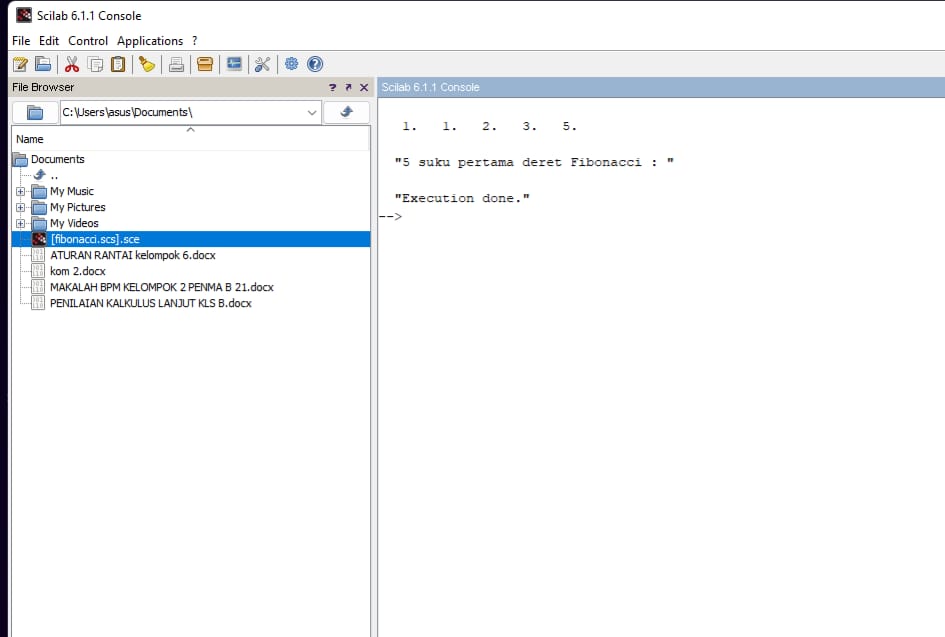Click the Fibonacci number output row 1. 1. 2. 3. 5.
The image size is (945, 637).
coord(489,127)
